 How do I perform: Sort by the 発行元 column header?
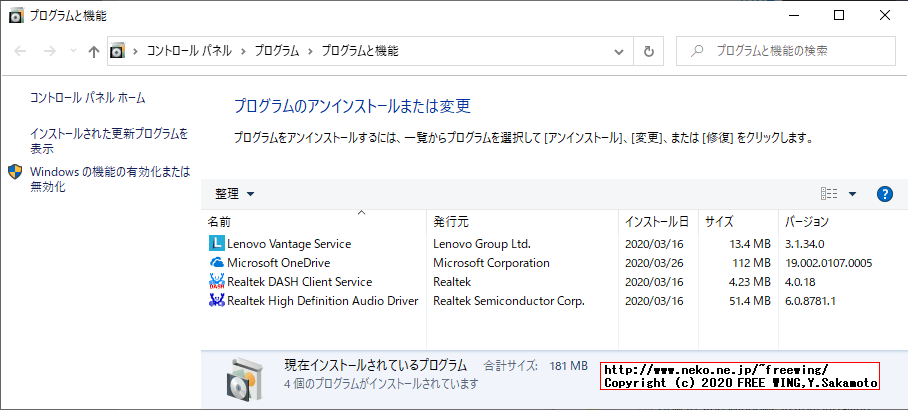[x=522, y=221]
